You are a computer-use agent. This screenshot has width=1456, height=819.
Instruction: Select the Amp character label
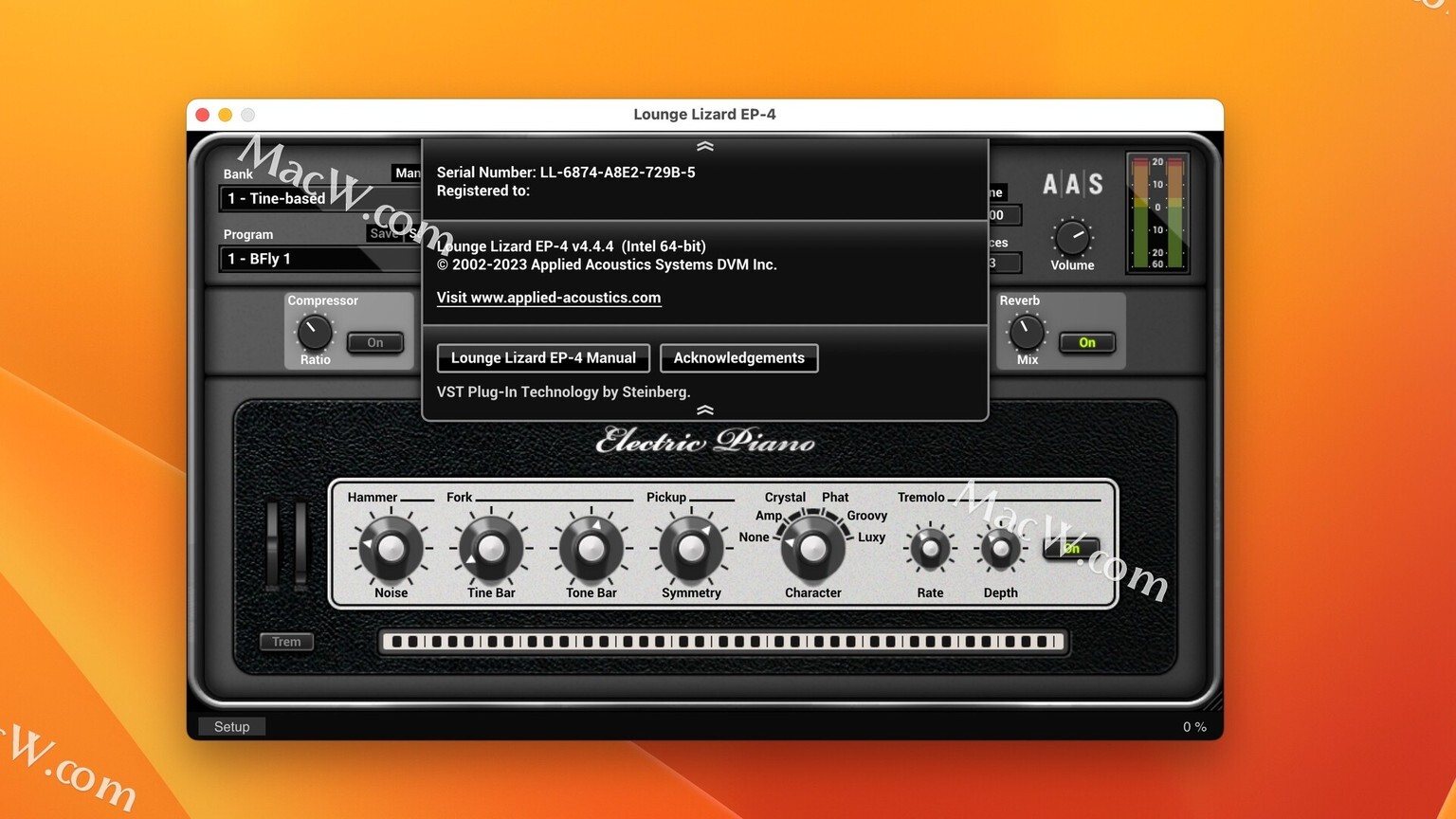[768, 516]
